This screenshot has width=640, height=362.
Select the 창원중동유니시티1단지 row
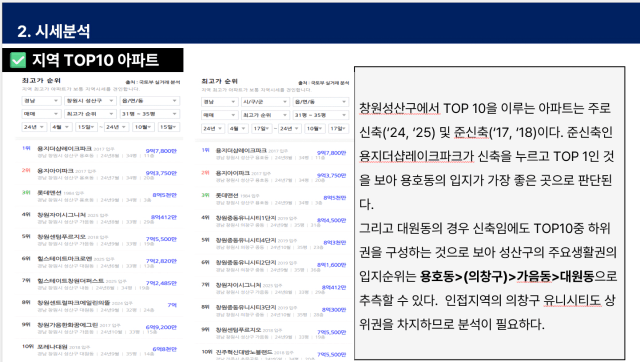click(x=274, y=221)
